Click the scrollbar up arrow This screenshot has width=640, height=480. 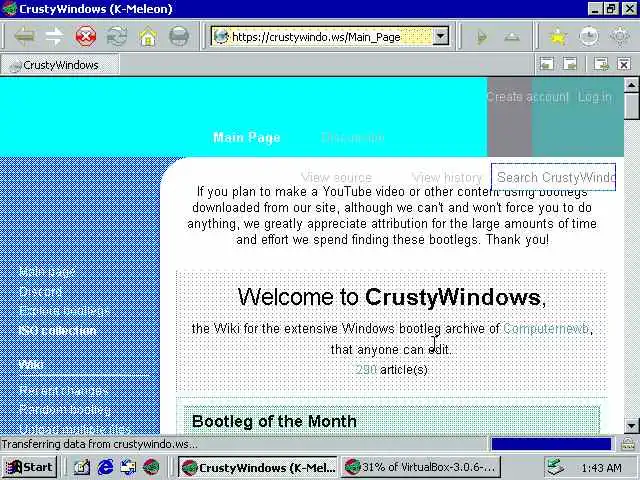631,85
